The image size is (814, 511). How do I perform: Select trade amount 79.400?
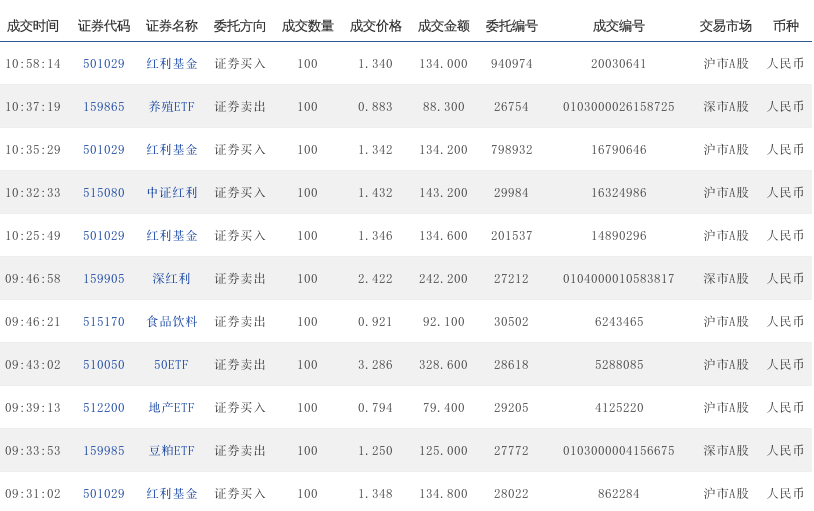click(443, 408)
